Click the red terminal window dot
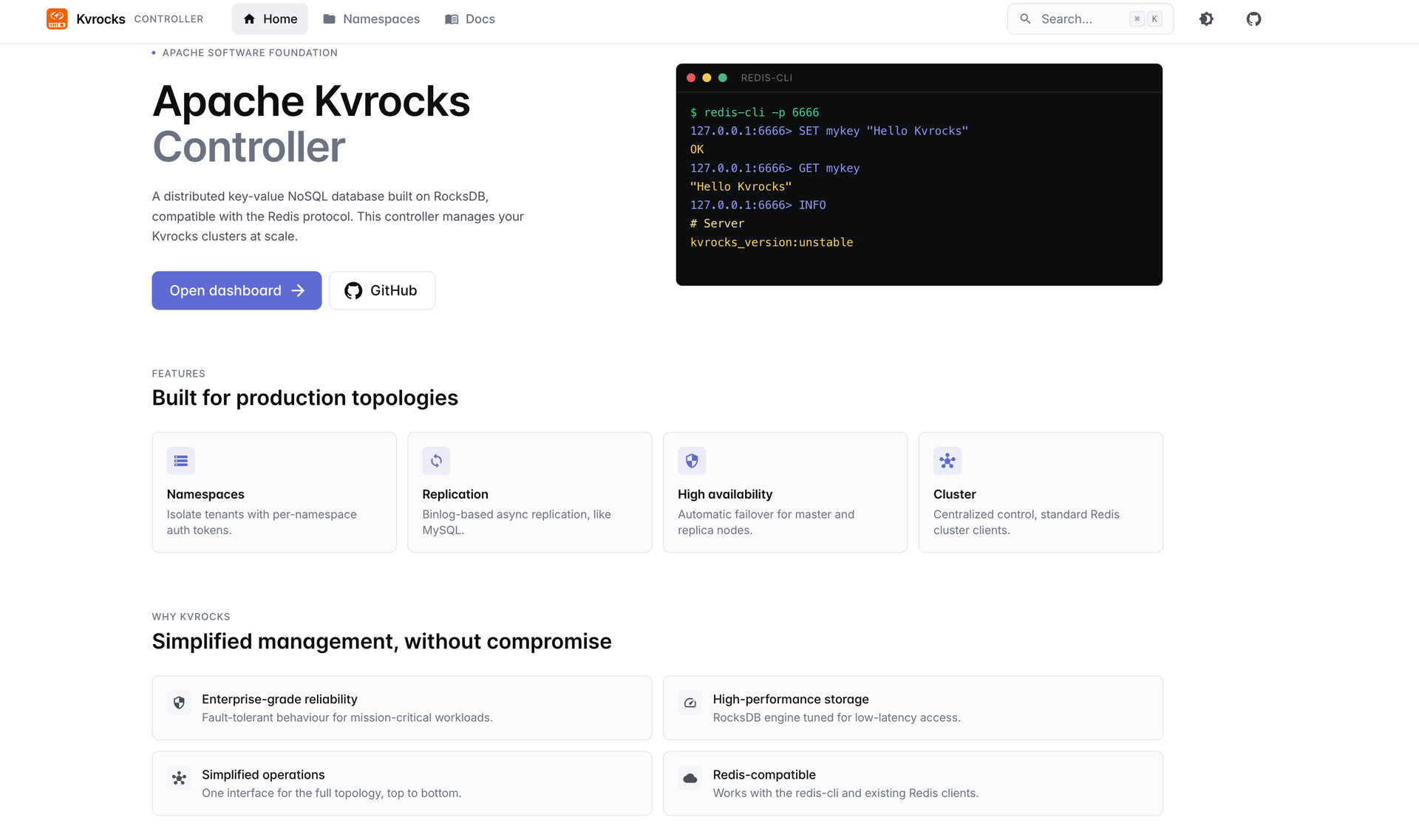1419x840 pixels. (691, 78)
